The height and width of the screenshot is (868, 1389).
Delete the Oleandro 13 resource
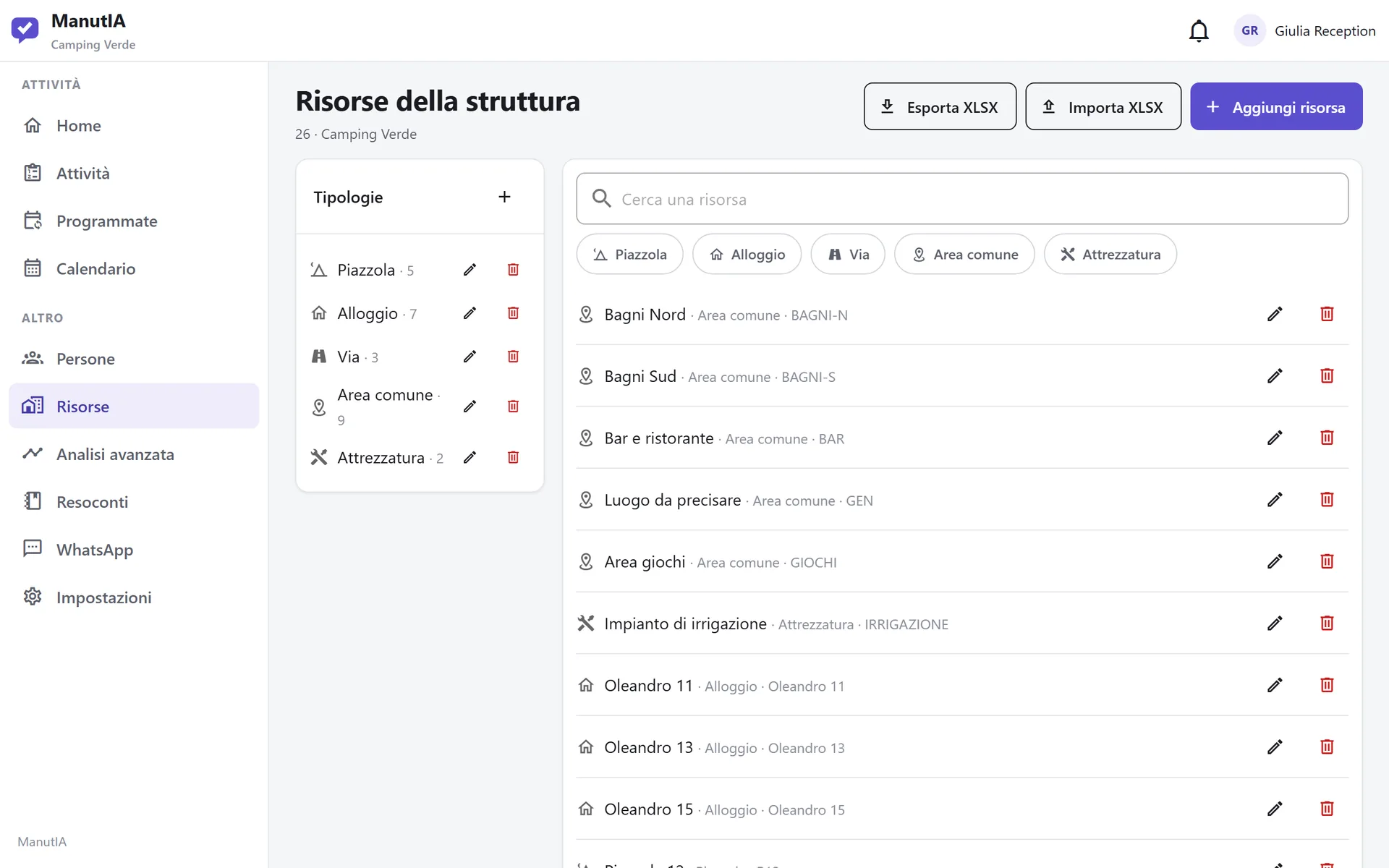[1327, 747]
